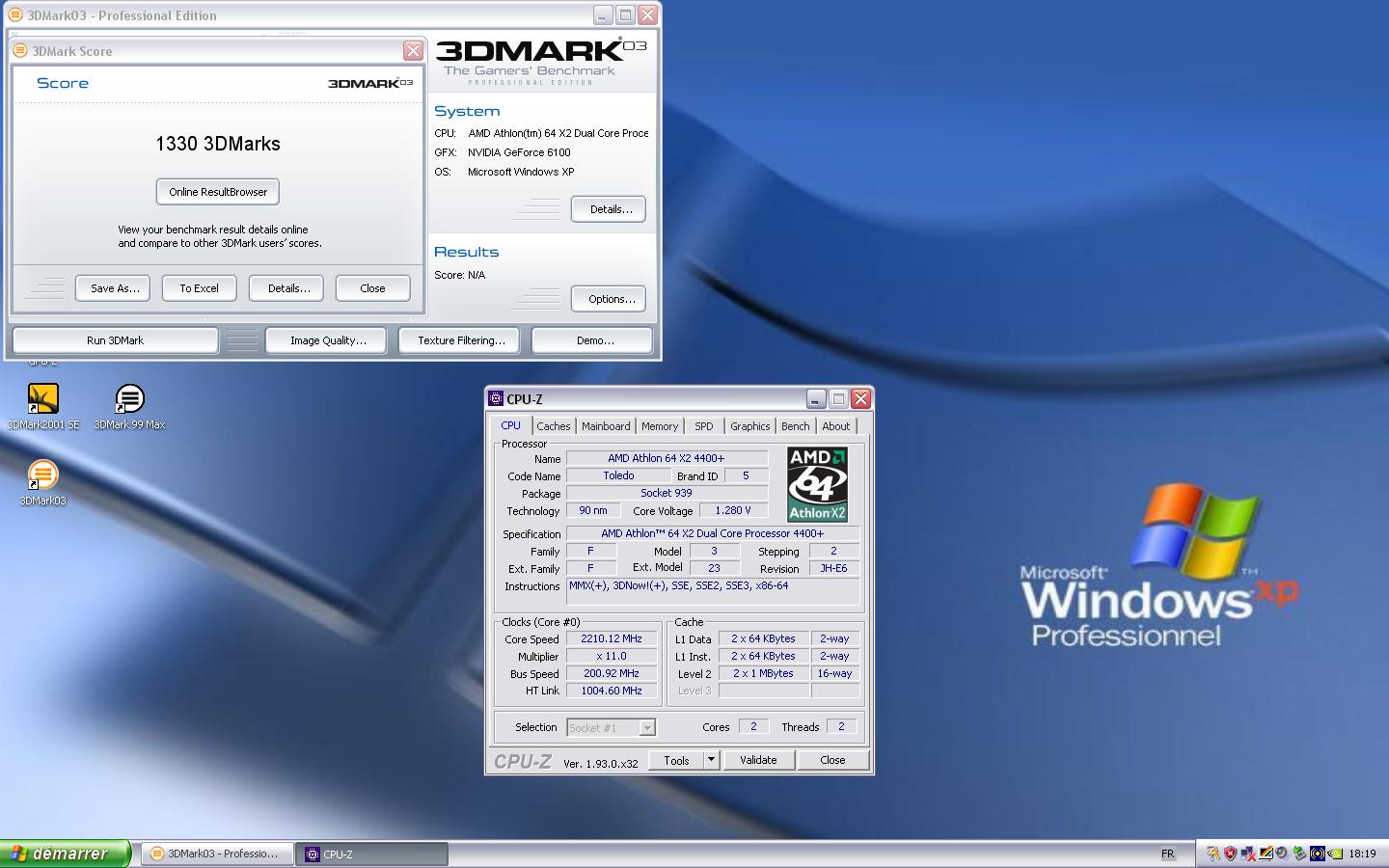Screen dimensions: 1389x868
Task: Open the Bench tab
Action: point(796,426)
